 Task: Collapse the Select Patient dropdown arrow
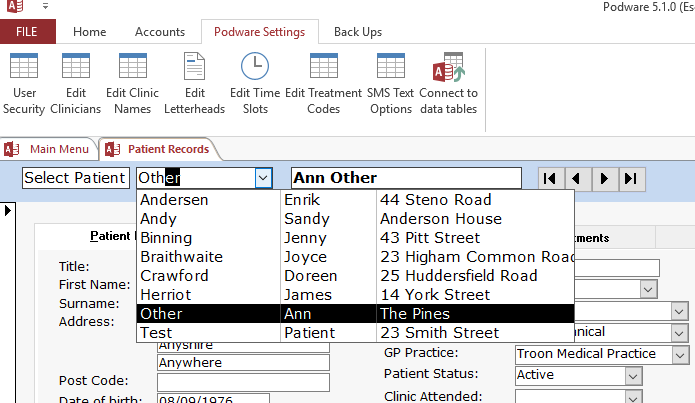(262, 178)
